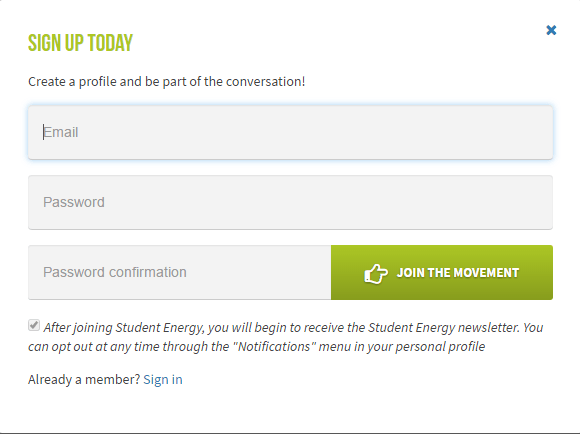This screenshot has width=580, height=434.
Task: Focus the Email input field
Action: tap(290, 132)
